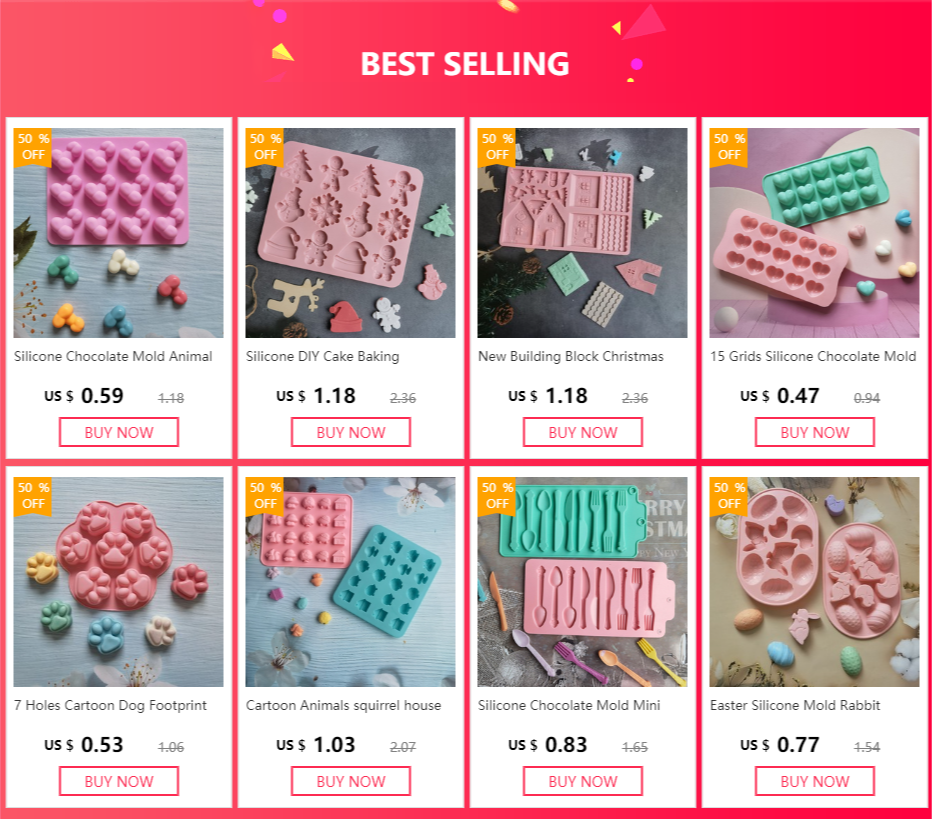The image size is (932, 819).
Task: Open the Easter Silicone Mold Rabbit title link
Action: [795, 705]
